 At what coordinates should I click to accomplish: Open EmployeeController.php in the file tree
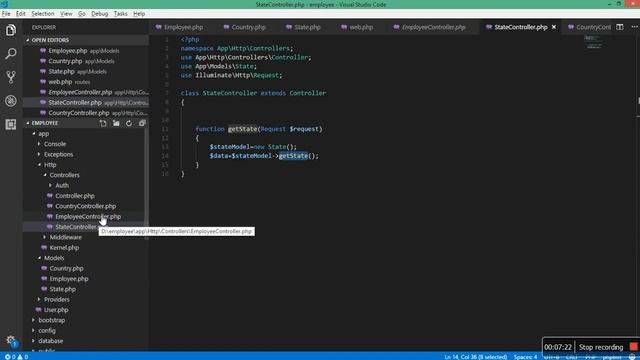click(x=88, y=216)
